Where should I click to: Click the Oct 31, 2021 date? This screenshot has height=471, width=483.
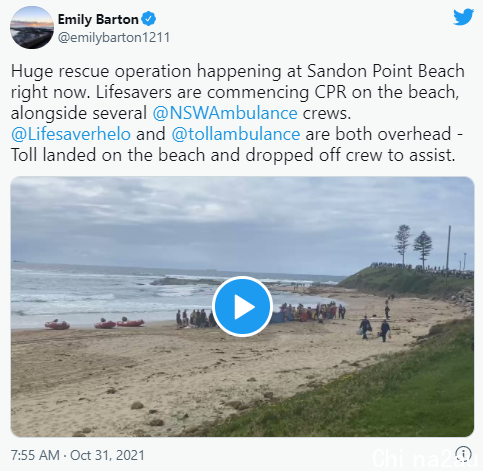coord(107,455)
